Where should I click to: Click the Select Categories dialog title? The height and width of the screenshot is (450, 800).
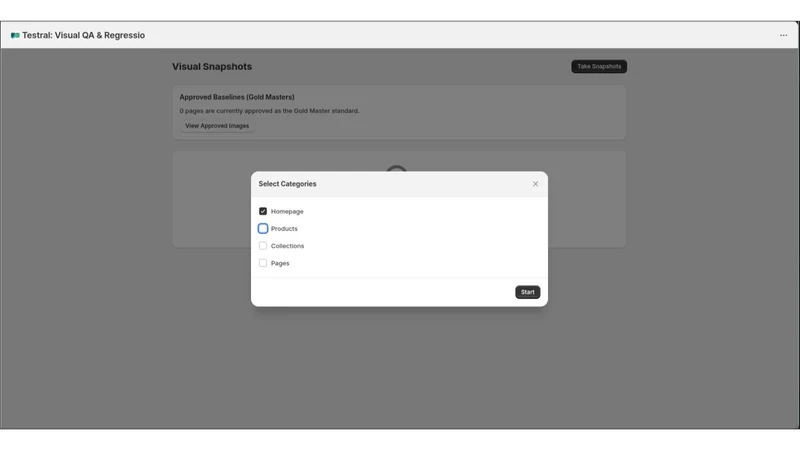pyautogui.click(x=287, y=184)
